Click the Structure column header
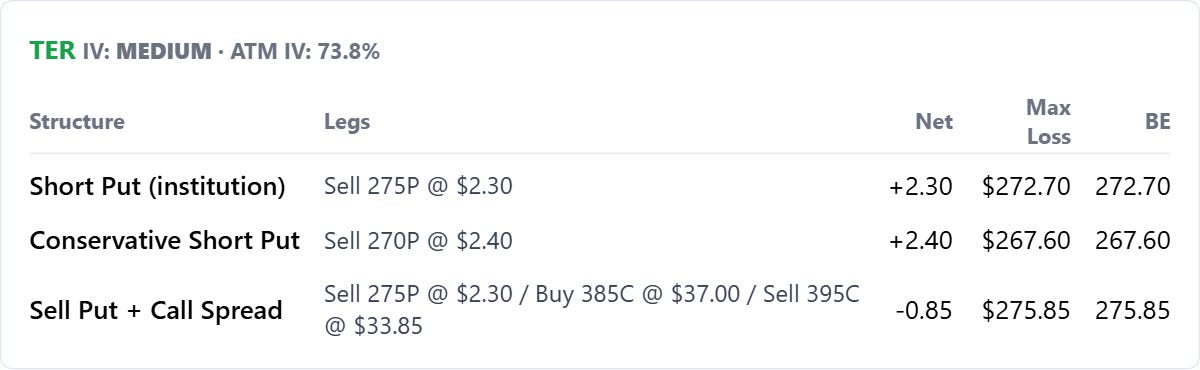Viewport: 1200px width, 370px height. 77,122
